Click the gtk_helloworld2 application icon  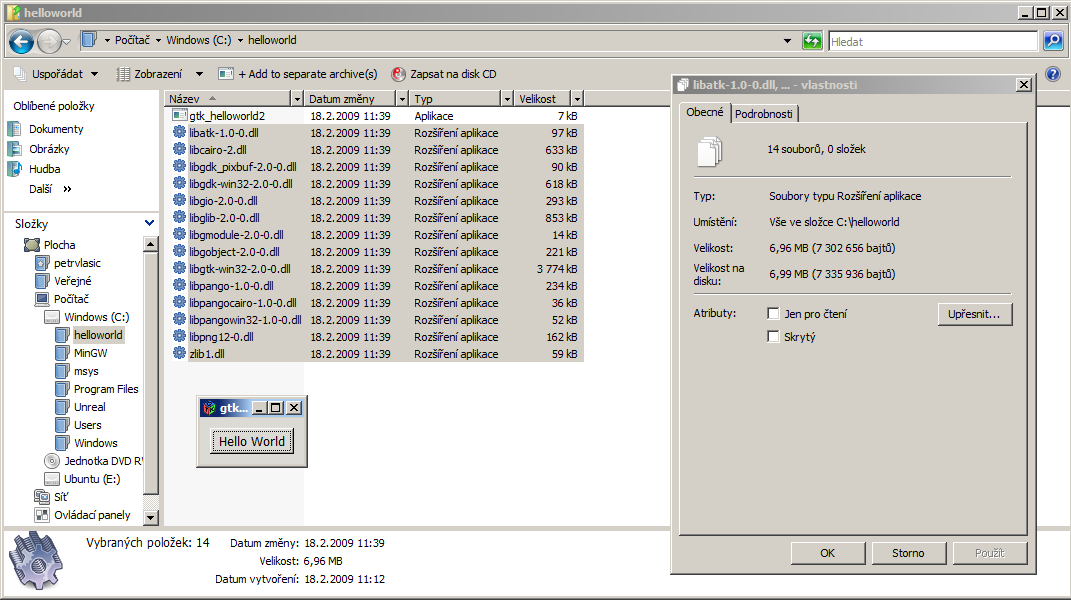click(x=179, y=115)
